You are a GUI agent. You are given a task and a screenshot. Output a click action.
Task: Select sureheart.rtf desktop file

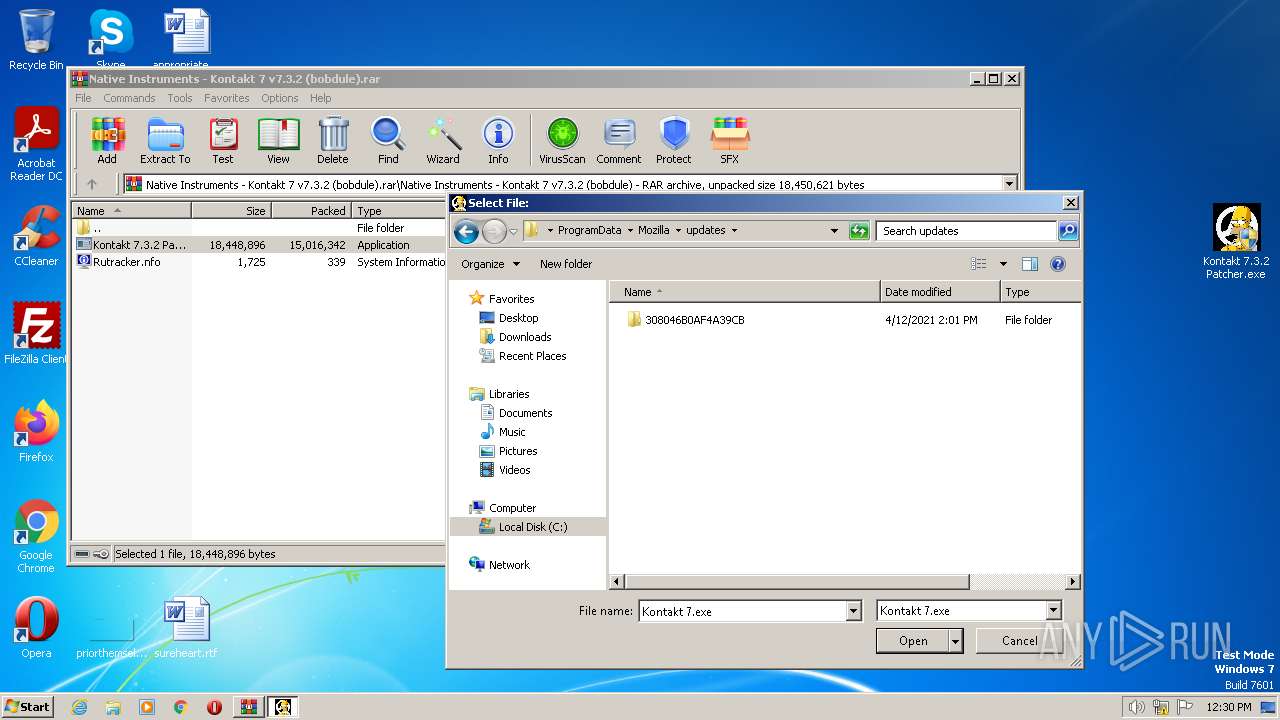pos(186,628)
